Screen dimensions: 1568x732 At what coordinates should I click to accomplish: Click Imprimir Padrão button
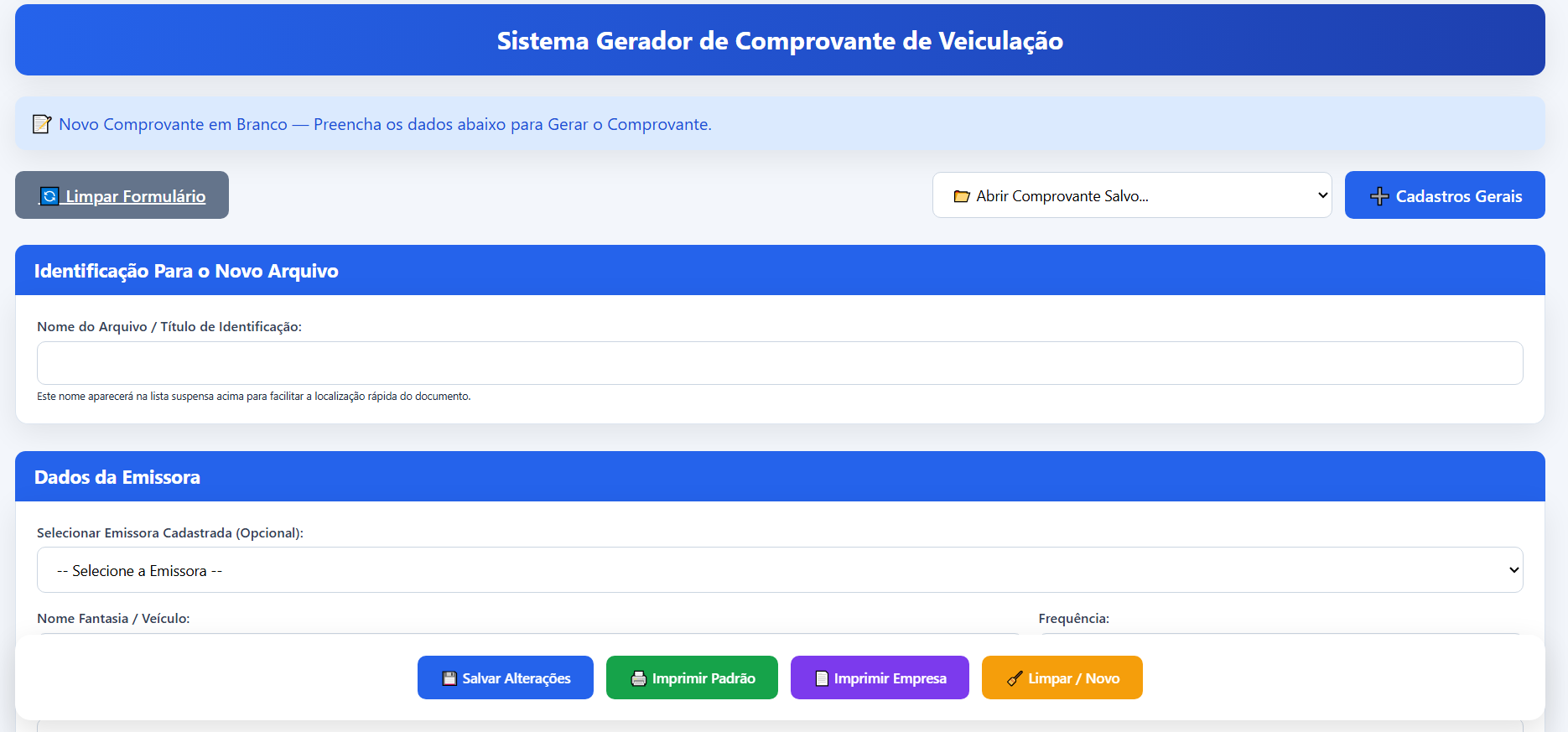click(692, 677)
